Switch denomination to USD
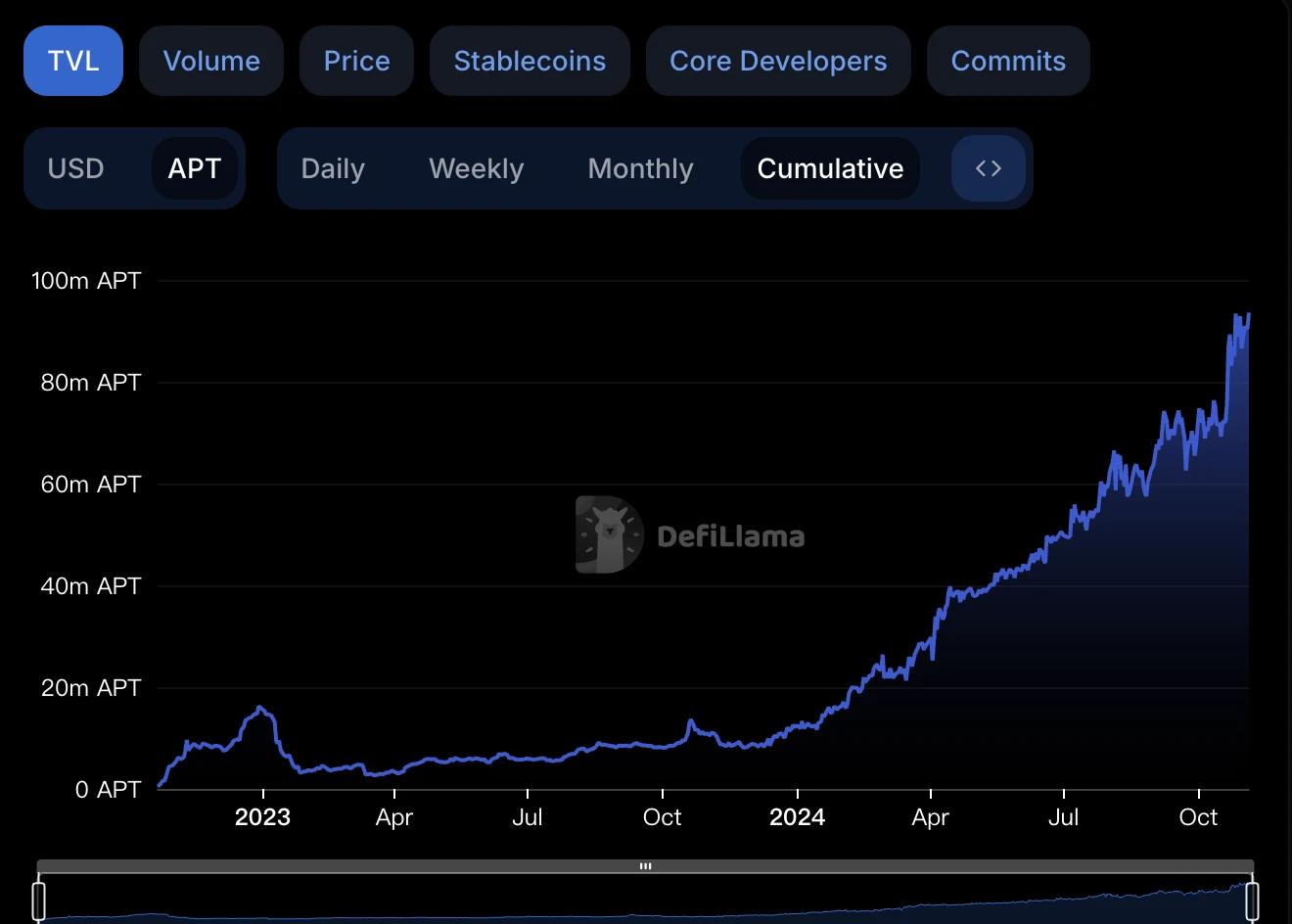The width and height of the screenshot is (1292, 924). tap(75, 168)
